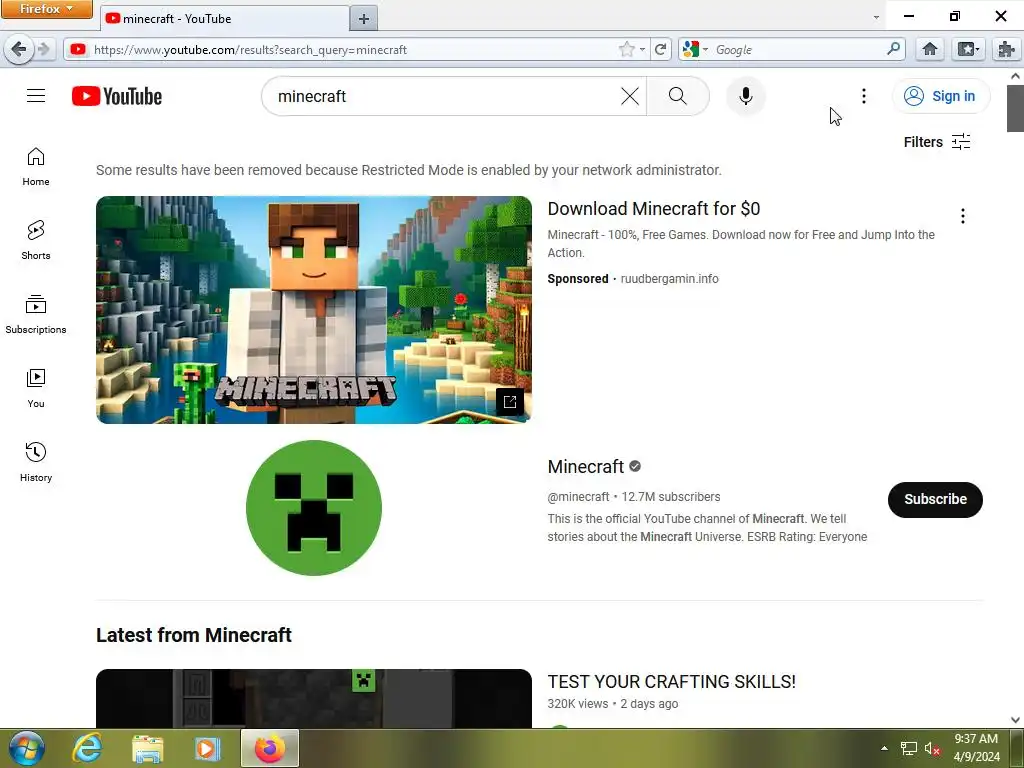Select the minecraft - YouTube tab
Viewport: 1024px width, 768px height.
point(224,18)
